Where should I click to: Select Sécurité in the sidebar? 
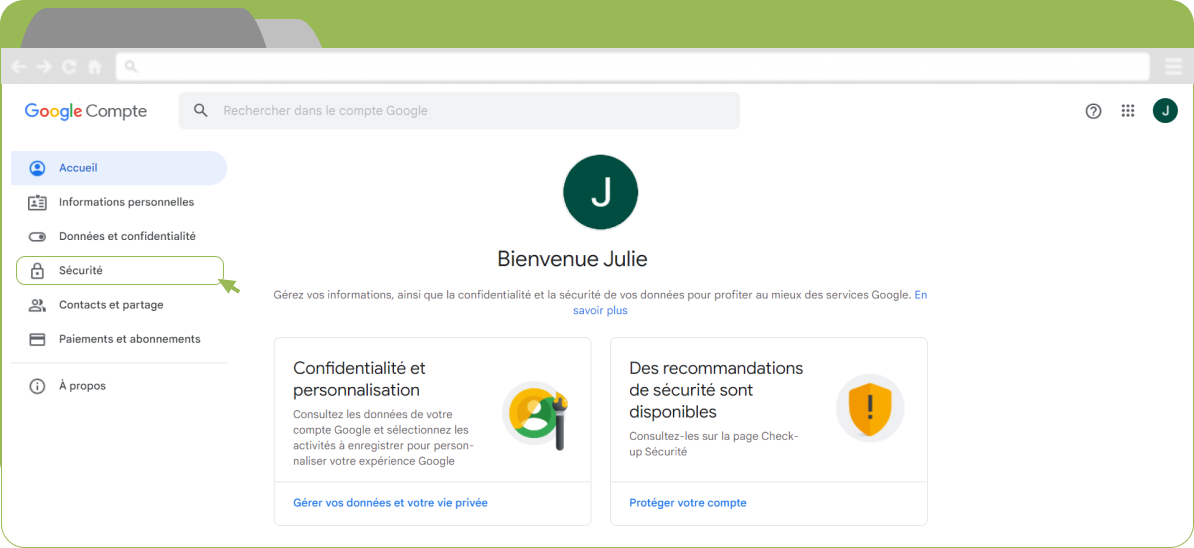(120, 270)
